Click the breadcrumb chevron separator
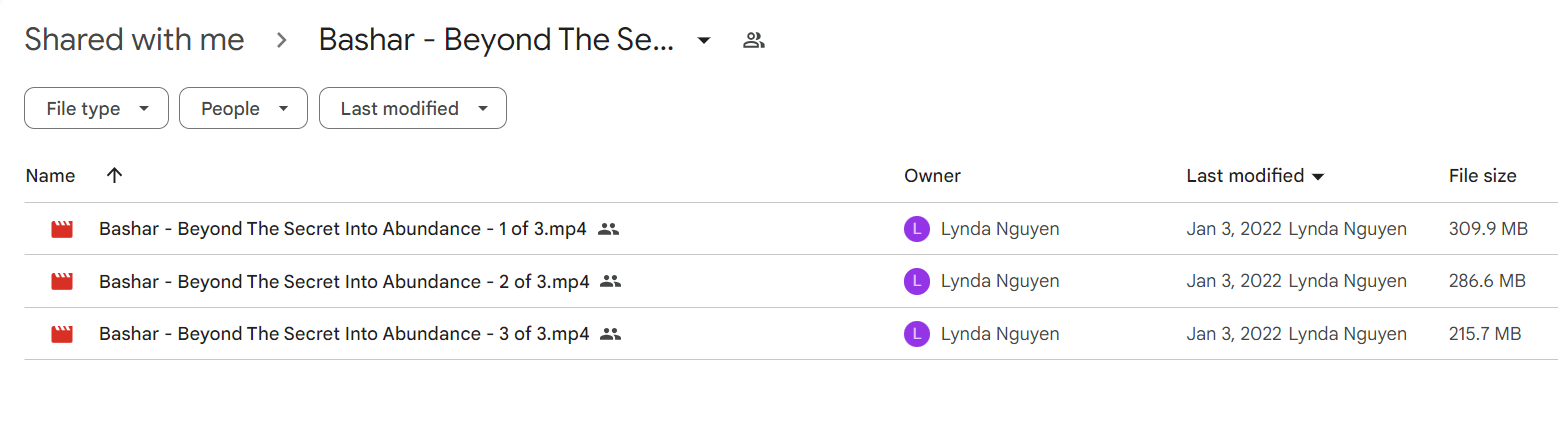The height and width of the screenshot is (446, 1558). coord(282,41)
